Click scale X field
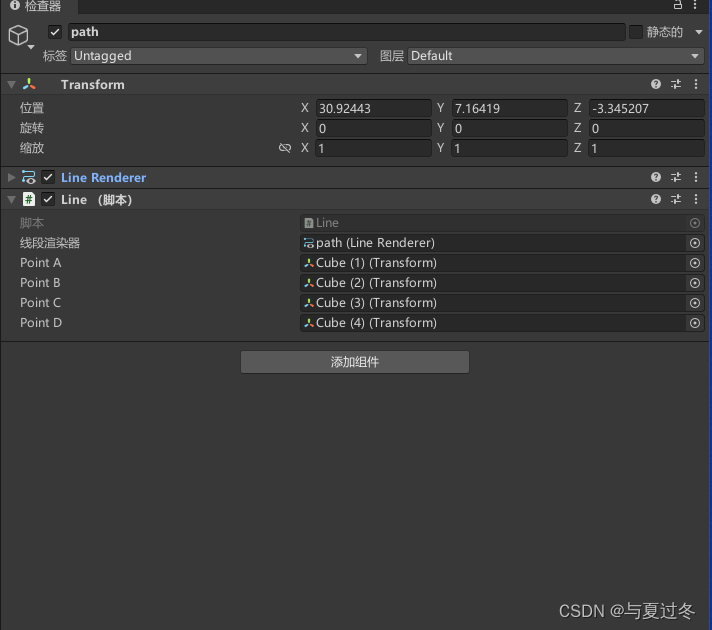The height and width of the screenshot is (630, 712). pyautogui.click(x=373, y=149)
